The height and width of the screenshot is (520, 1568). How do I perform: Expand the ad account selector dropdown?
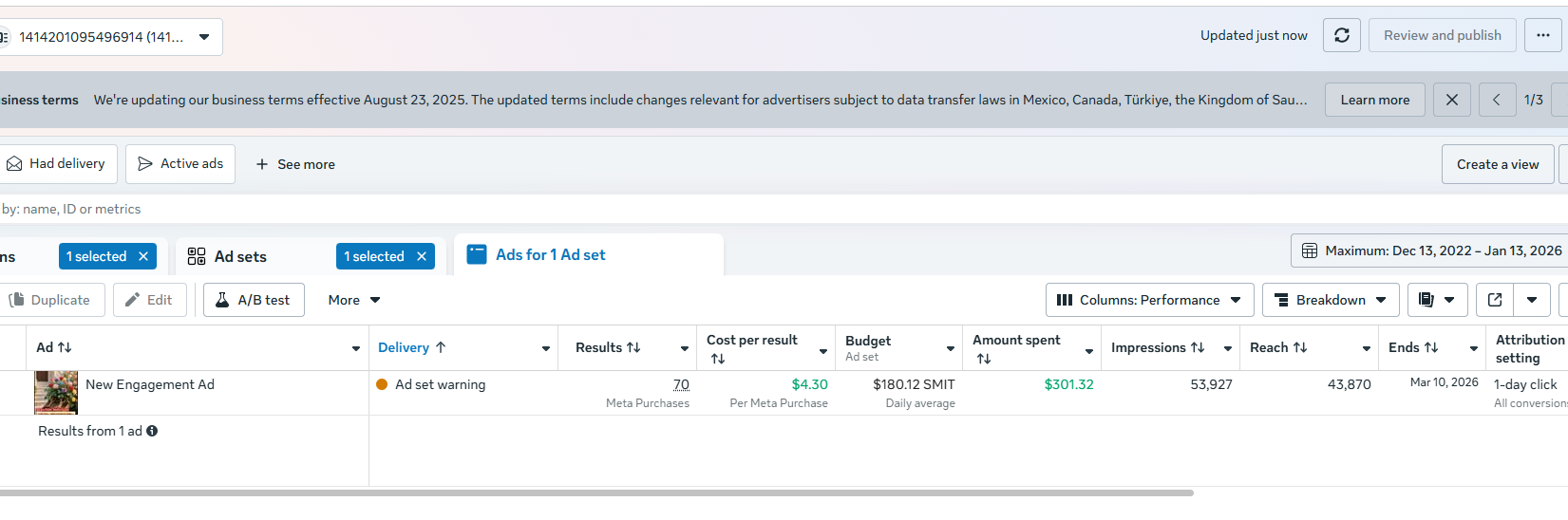[204, 38]
